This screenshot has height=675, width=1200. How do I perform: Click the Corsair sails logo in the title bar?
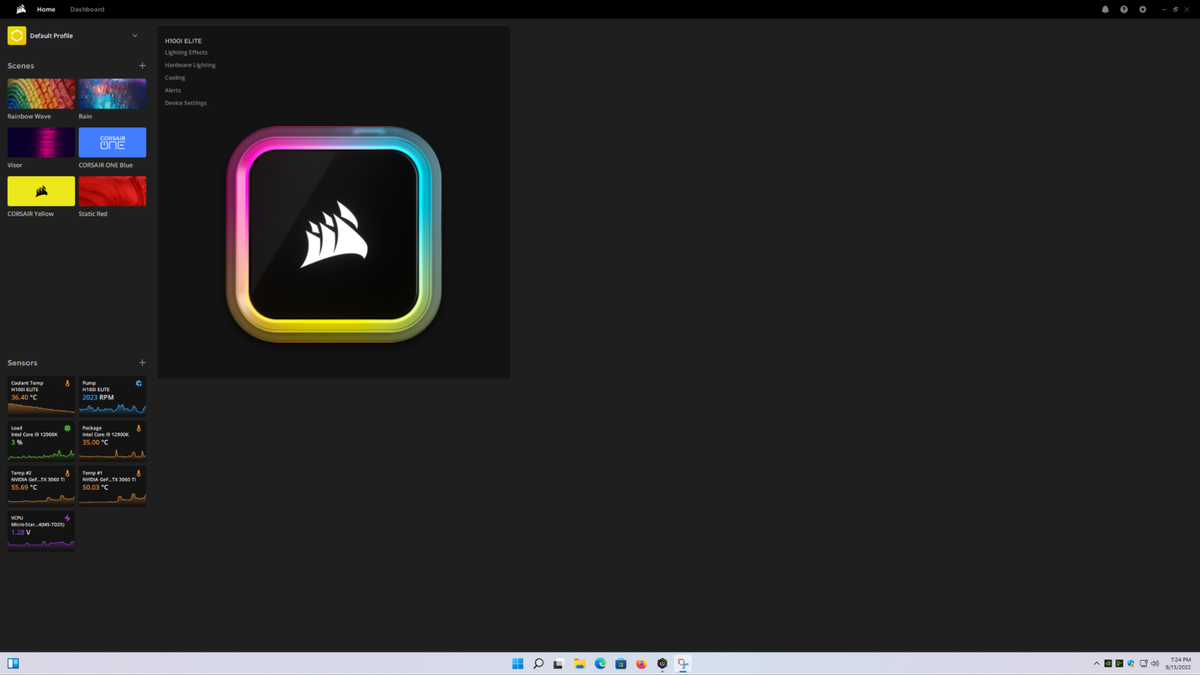point(21,9)
